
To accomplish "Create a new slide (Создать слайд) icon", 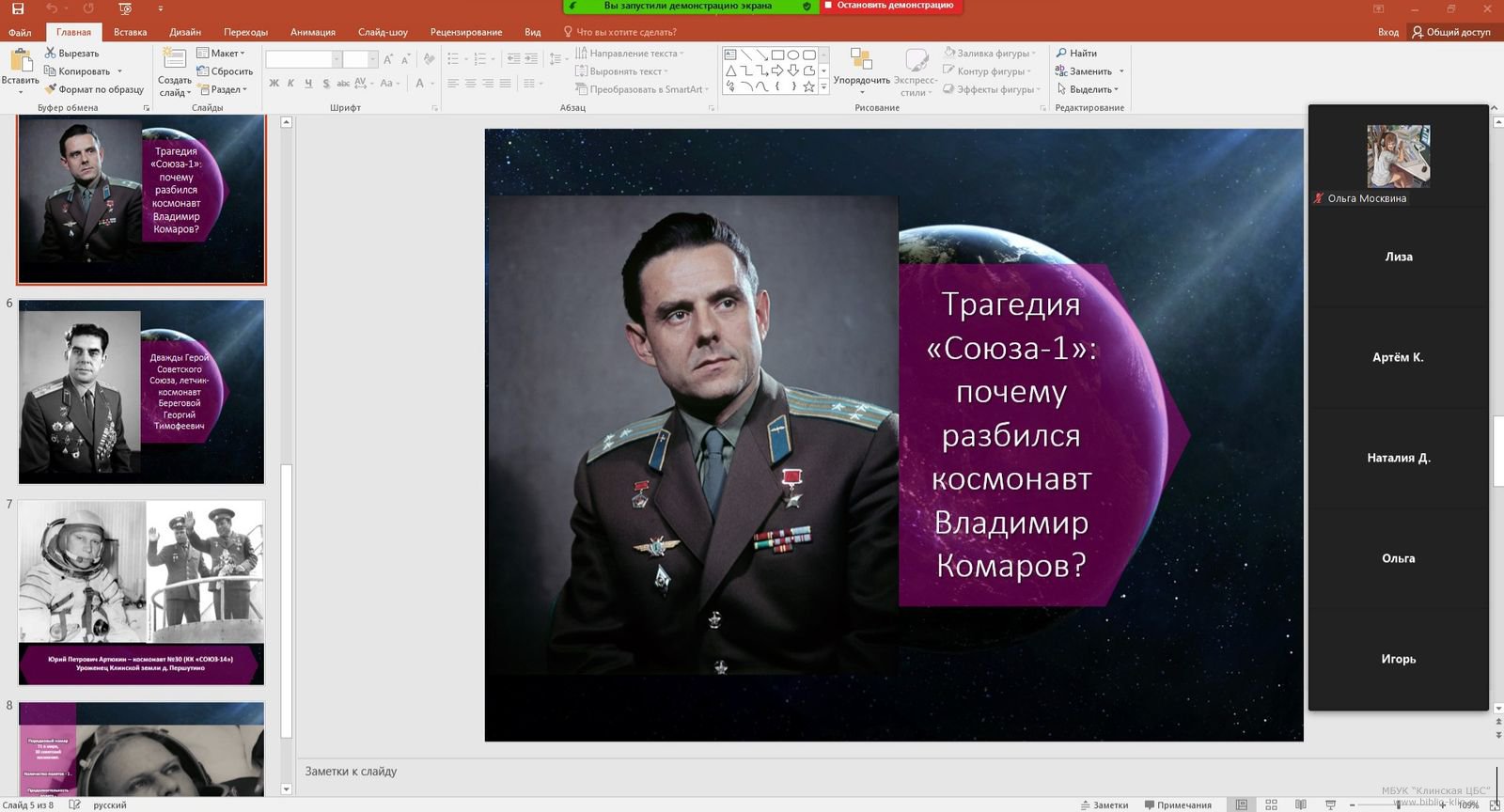I will pyautogui.click(x=174, y=58).
